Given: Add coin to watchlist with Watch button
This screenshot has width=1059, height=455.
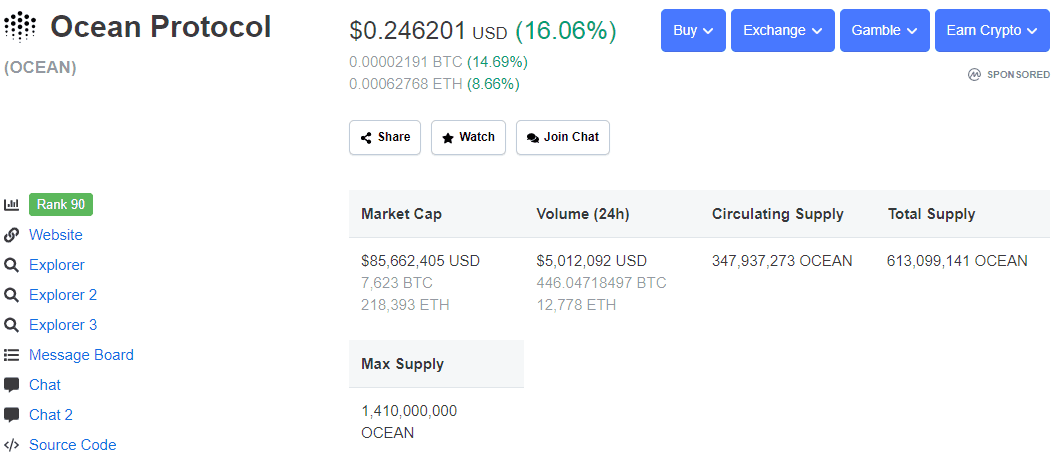Looking at the screenshot, I should 469,137.
